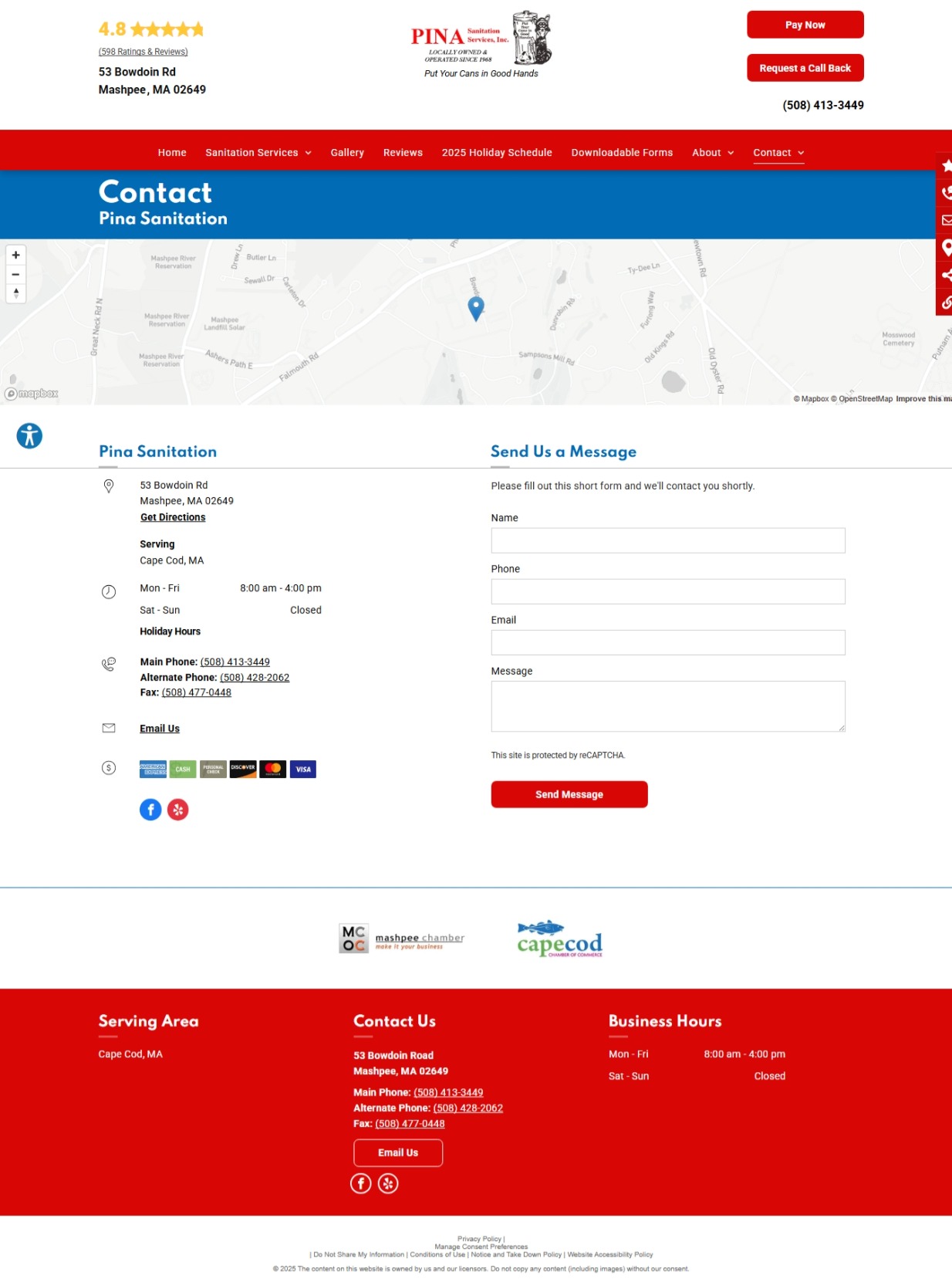Zoom in on the map with plus
This screenshot has width=952, height=1282.
[15, 255]
